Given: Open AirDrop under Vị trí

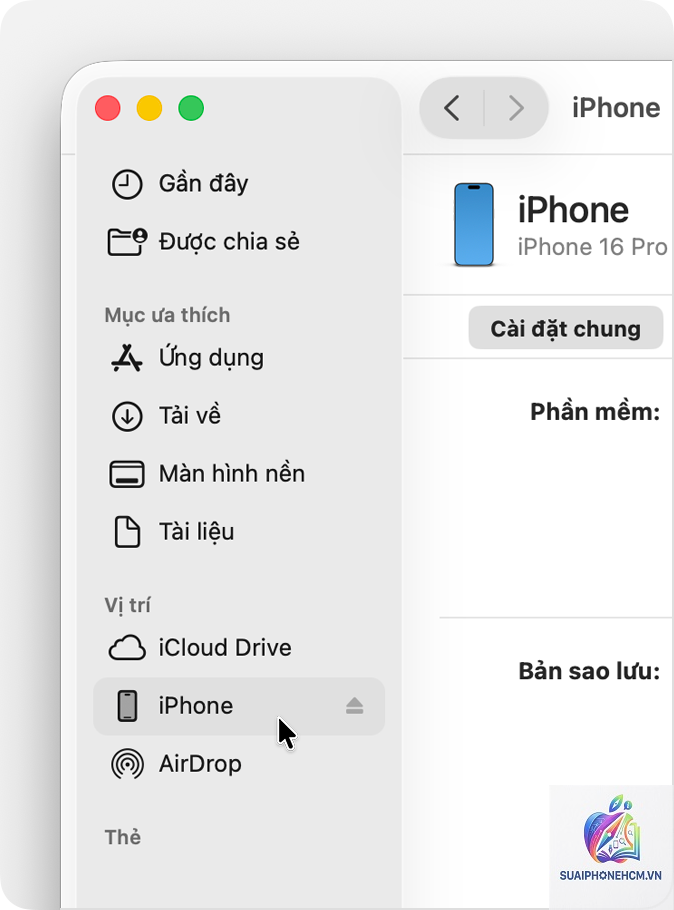Looking at the screenshot, I should point(200,764).
